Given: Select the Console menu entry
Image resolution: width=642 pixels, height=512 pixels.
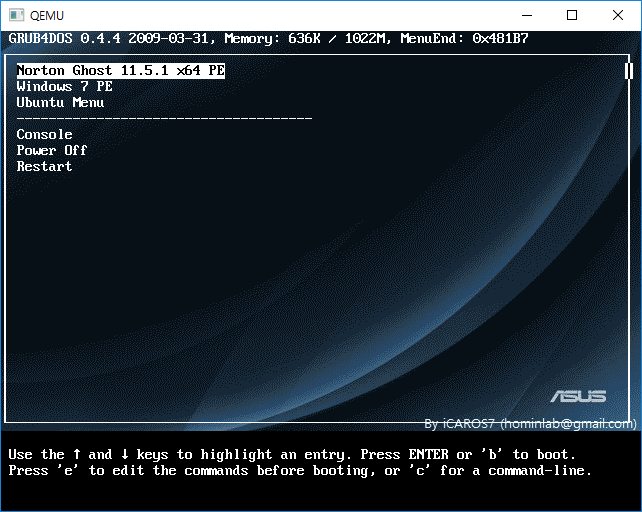Looking at the screenshot, I should [x=44, y=134].
